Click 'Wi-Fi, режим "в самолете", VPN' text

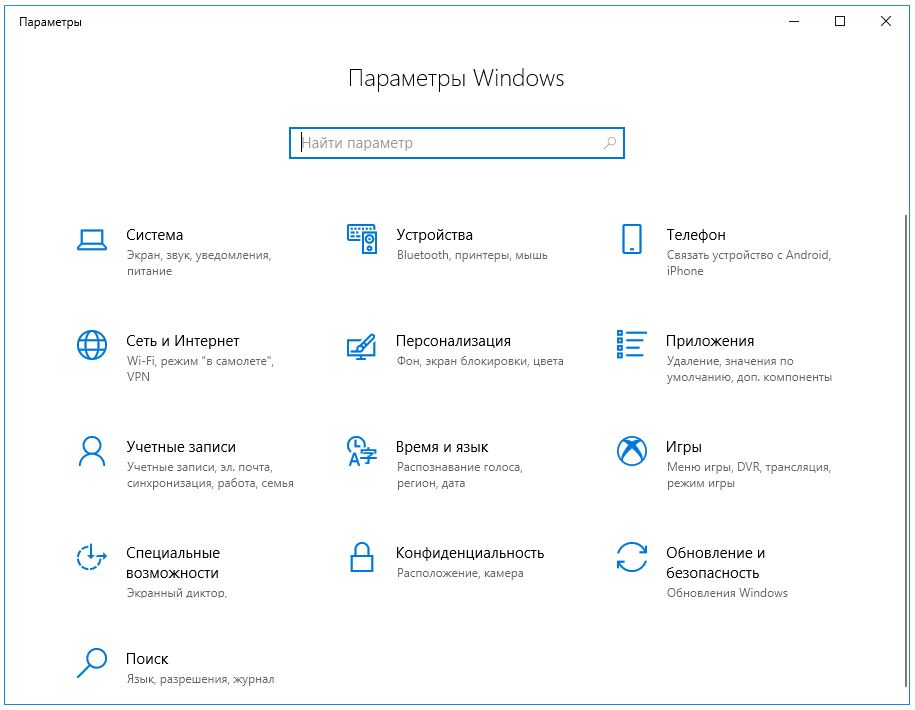(200, 369)
